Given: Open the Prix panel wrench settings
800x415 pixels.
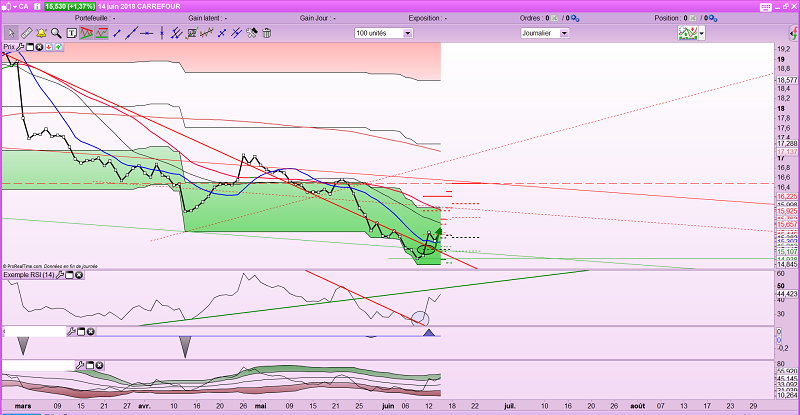Looking at the screenshot, I should coord(20,47).
